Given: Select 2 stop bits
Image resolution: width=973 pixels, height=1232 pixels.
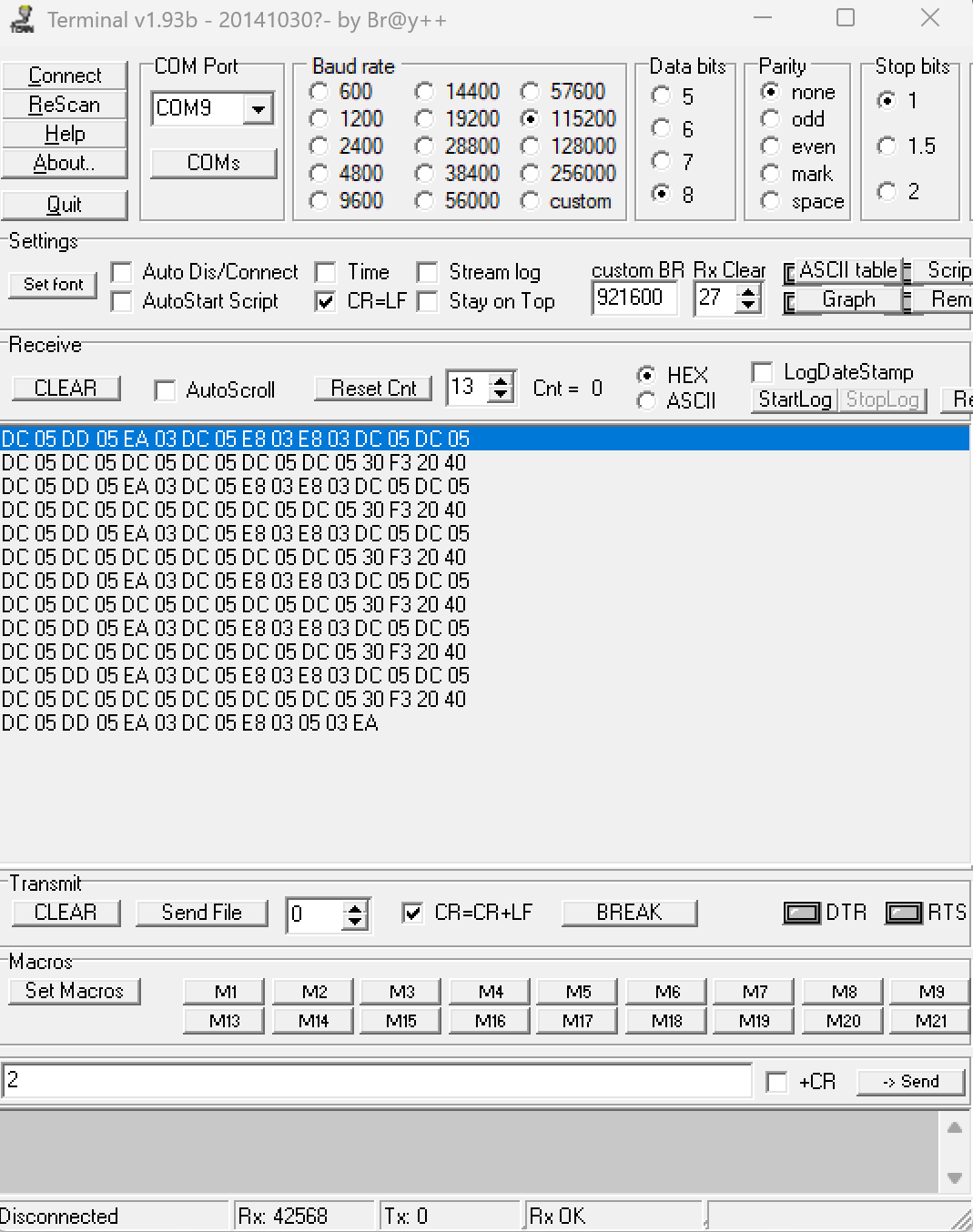Looking at the screenshot, I should pos(887,191).
